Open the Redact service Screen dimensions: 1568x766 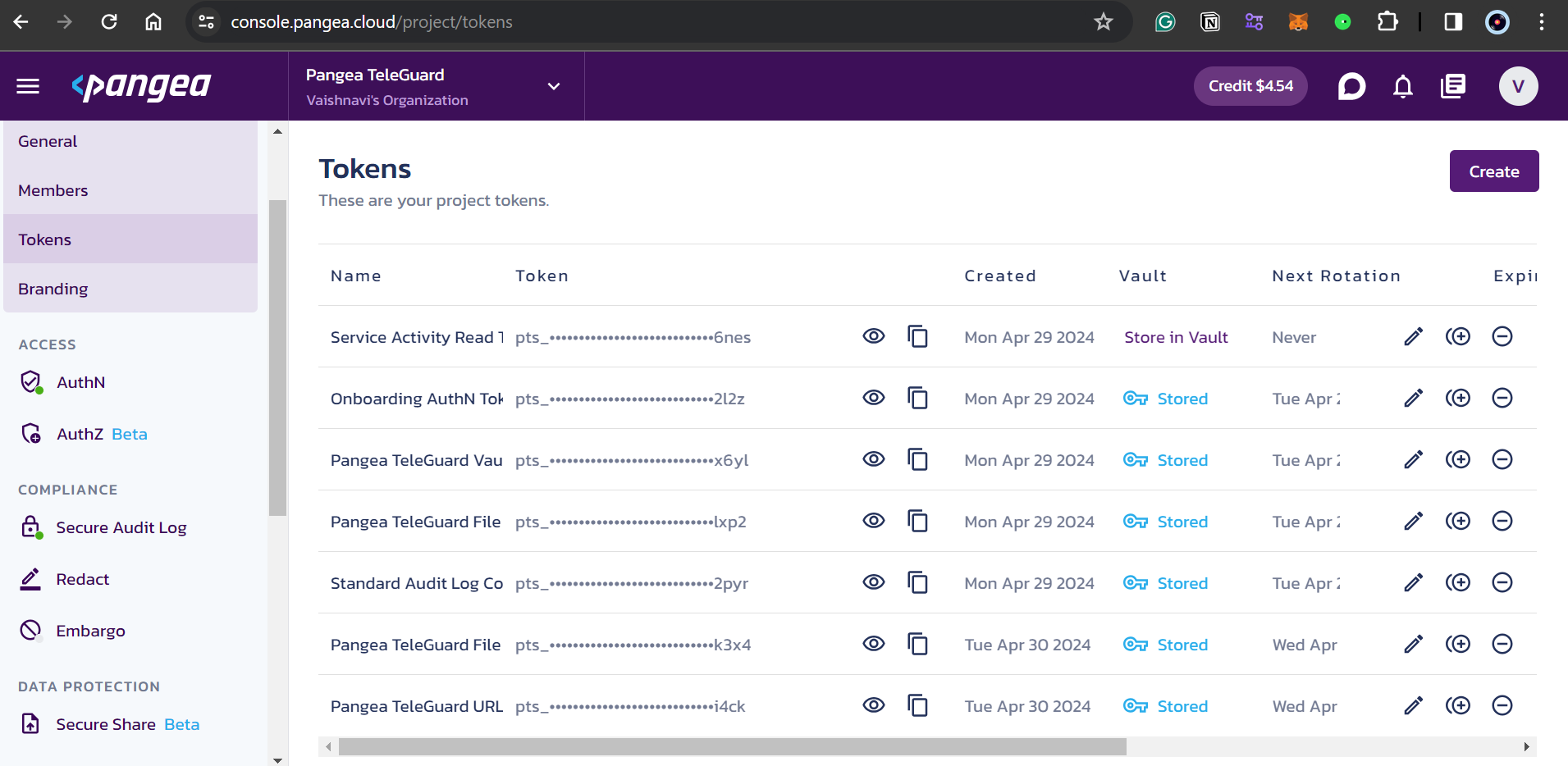(64, 579)
